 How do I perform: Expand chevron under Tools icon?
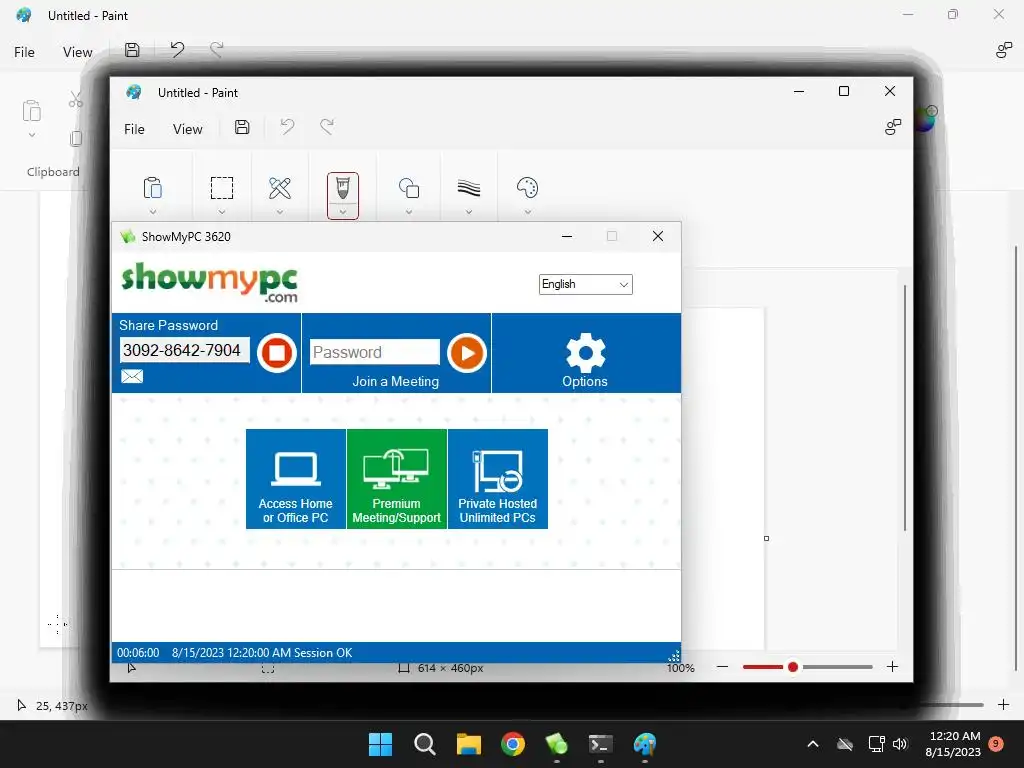280,212
